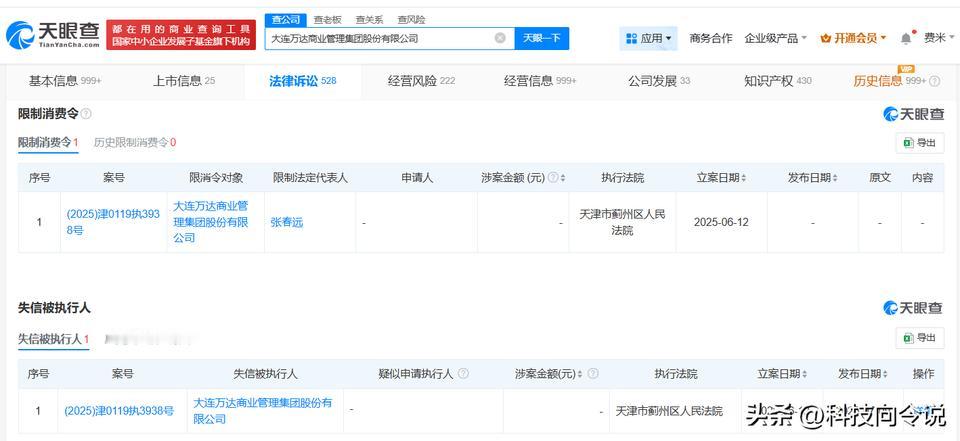
Task: Open the notification bell
Action: coord(906,39)
